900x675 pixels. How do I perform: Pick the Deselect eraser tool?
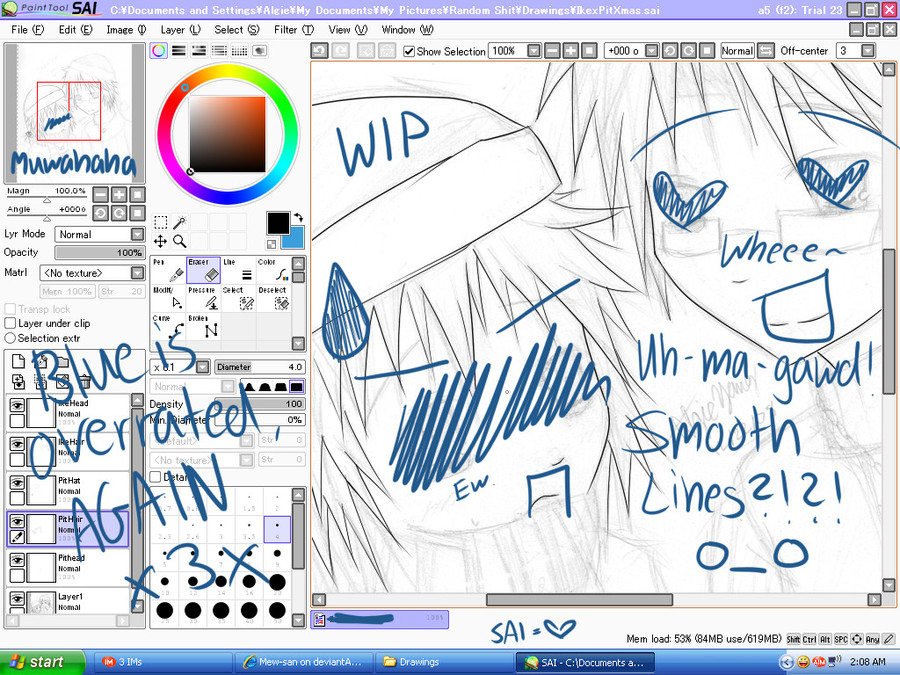pos(273,298)
